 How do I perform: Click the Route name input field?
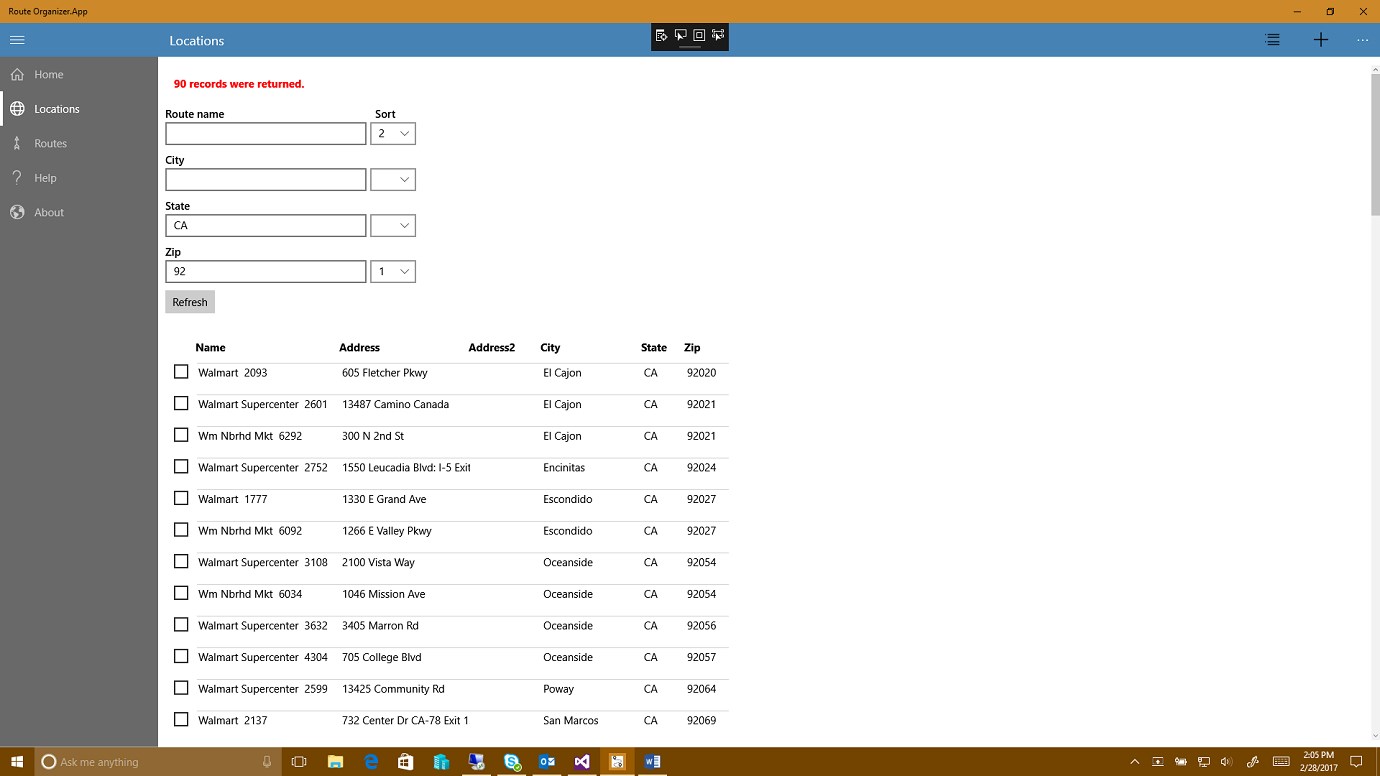click(266, 133)
